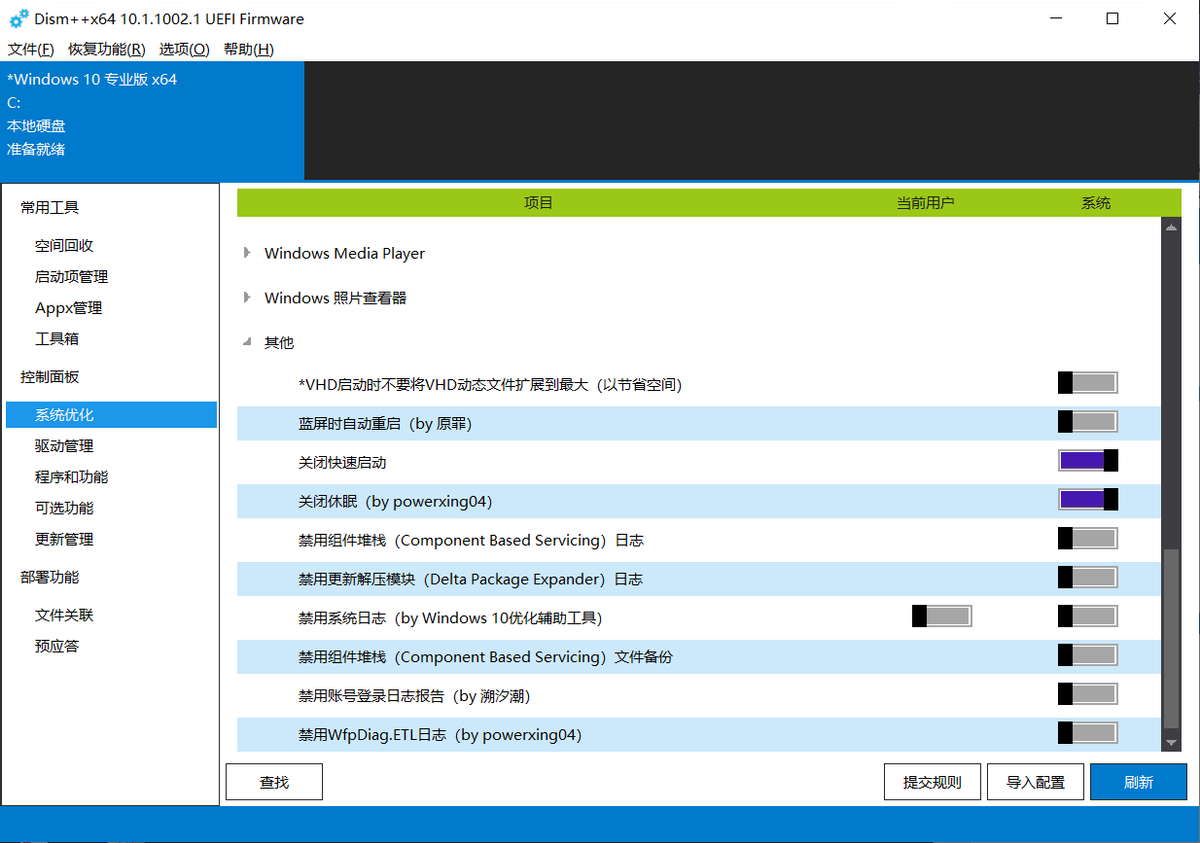
Task: Click scrollbar up arrow in optimization list
Action: (1171, 227)
